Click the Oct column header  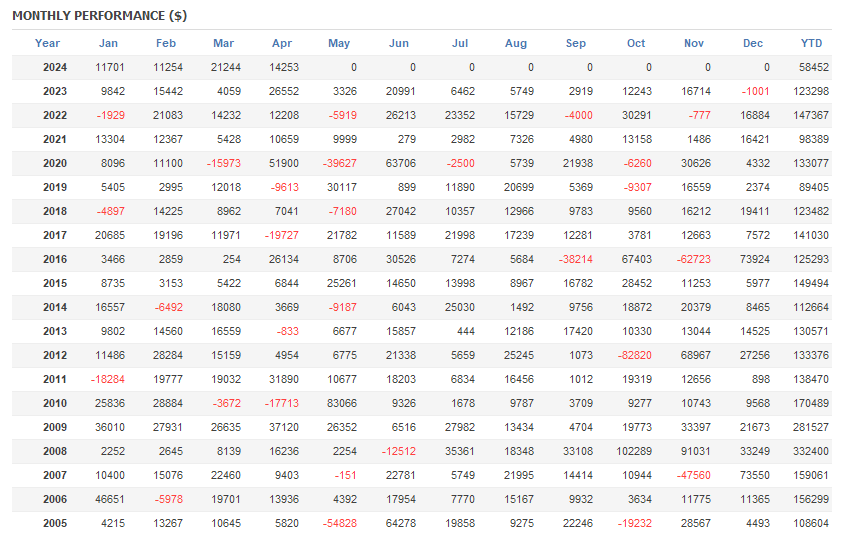636,43
